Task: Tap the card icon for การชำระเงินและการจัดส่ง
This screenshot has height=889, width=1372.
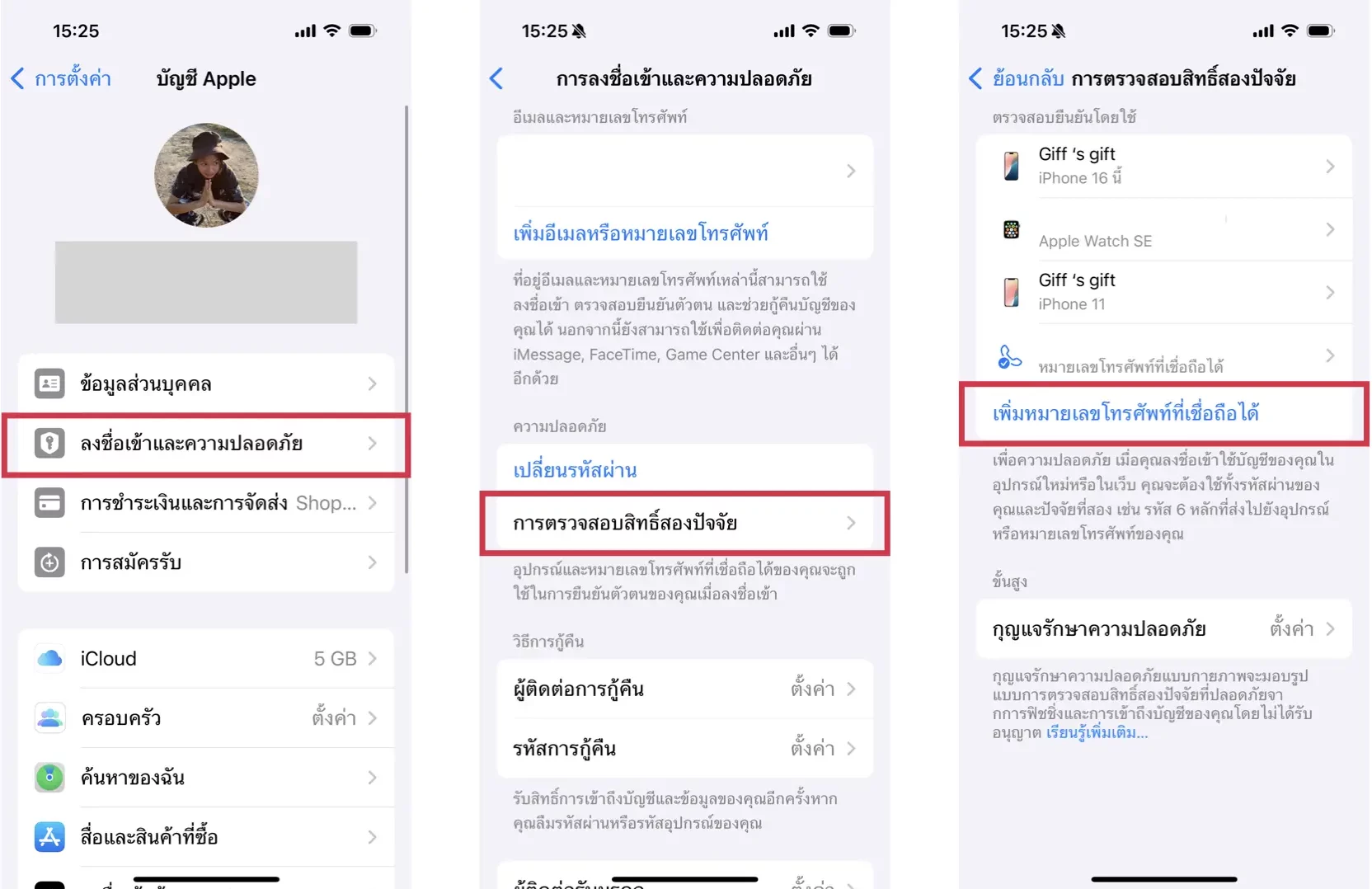Action: (49, 502)
